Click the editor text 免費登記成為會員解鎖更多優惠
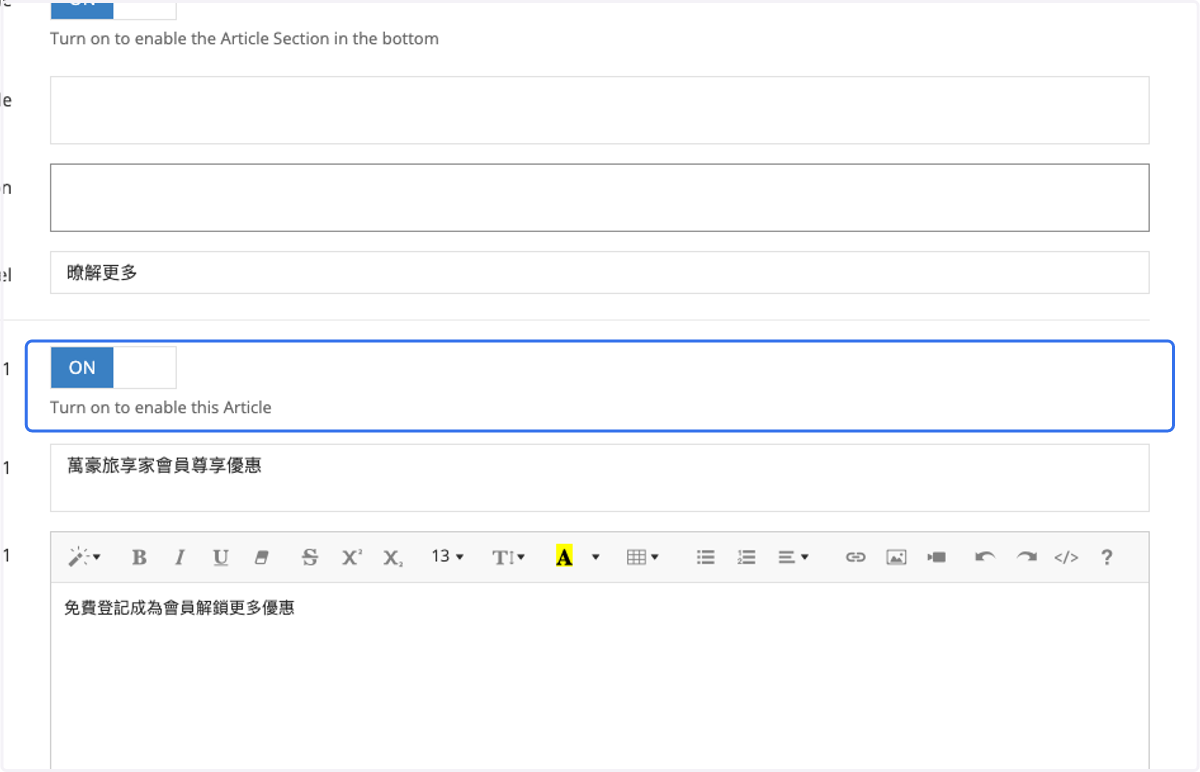 pos(179,607)
